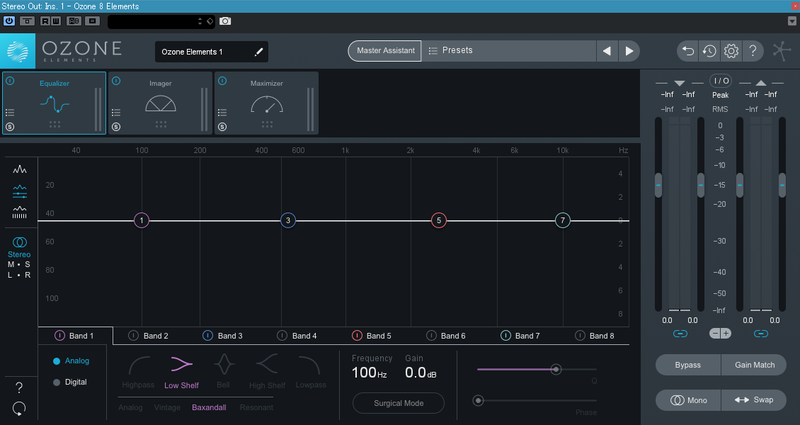Screen dimensions: 800x425
Task: Click the Bypass button
Action: click(x=688, y=365)
